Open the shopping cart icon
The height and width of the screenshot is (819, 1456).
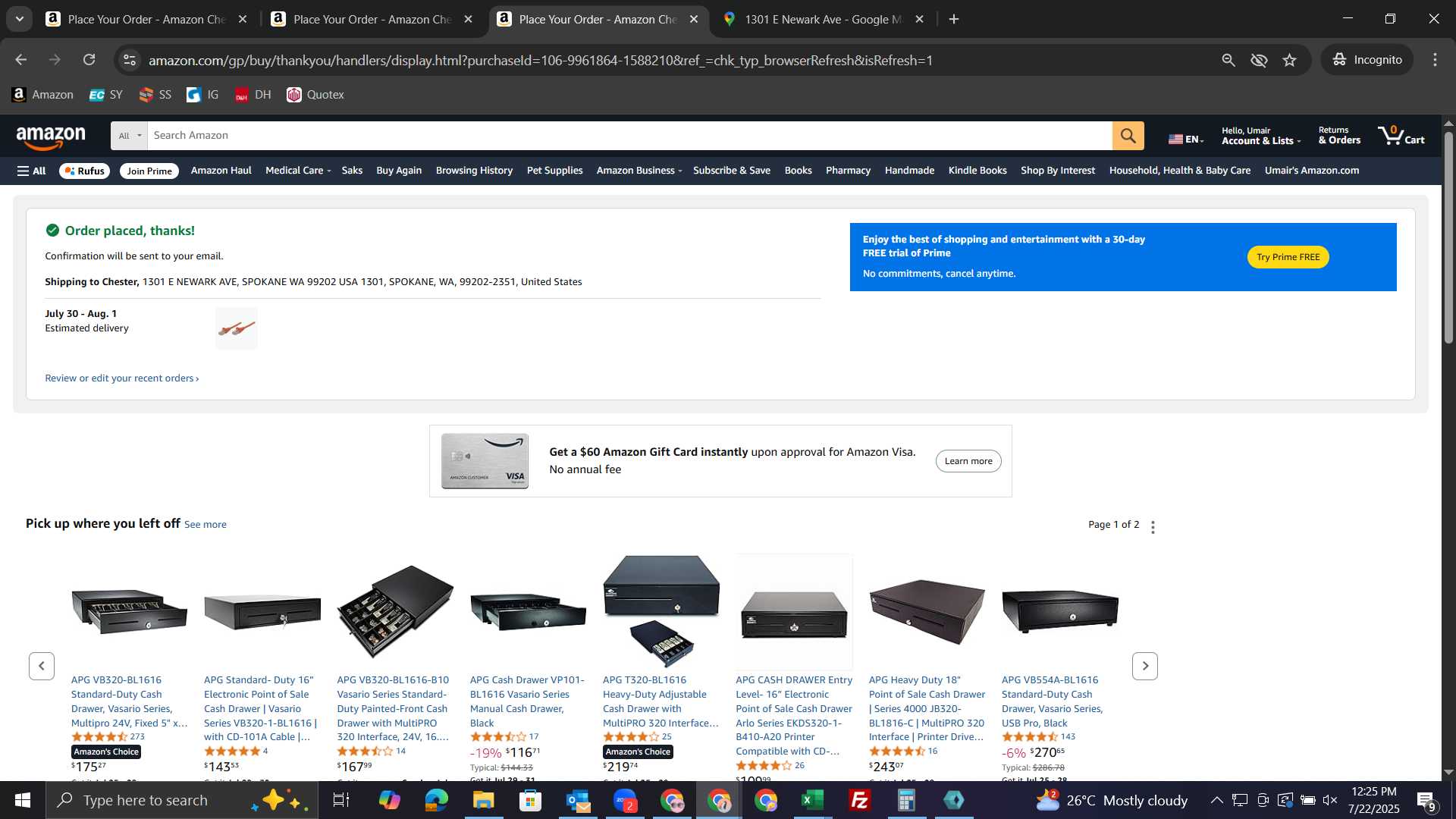(1401, 136)
